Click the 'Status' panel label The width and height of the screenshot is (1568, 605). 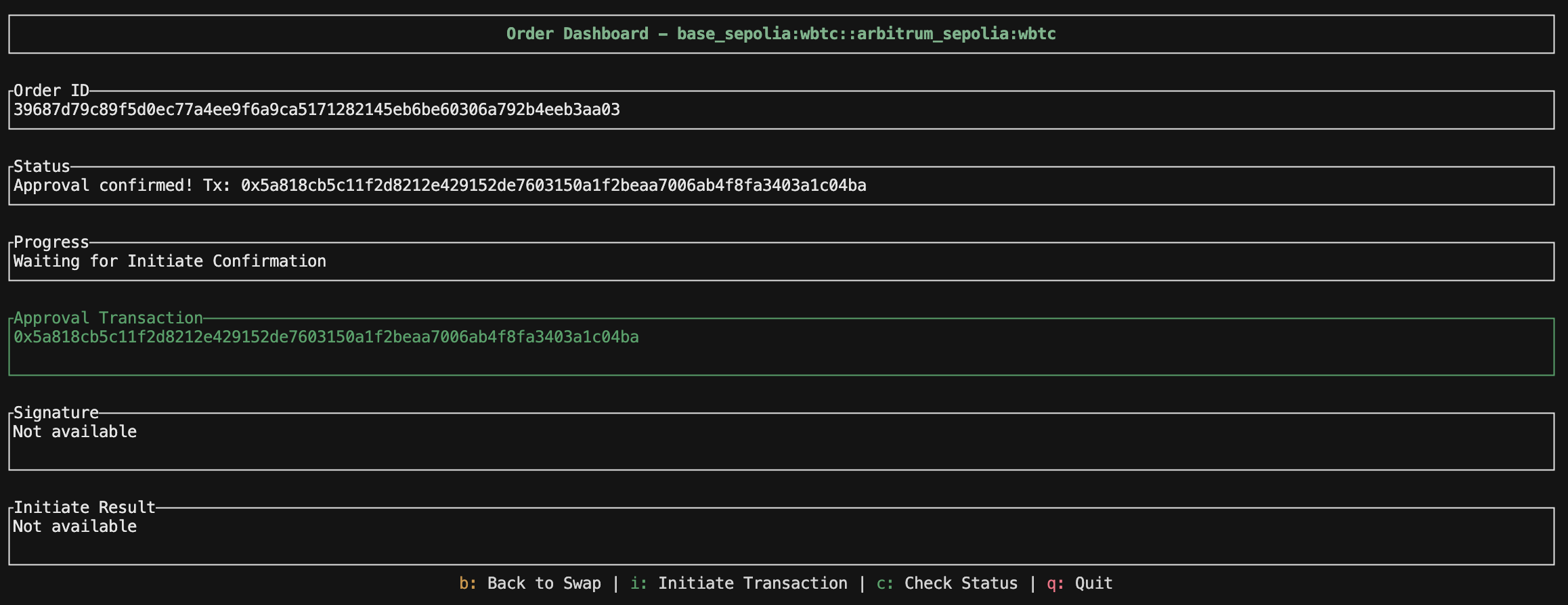pos(42,166)
